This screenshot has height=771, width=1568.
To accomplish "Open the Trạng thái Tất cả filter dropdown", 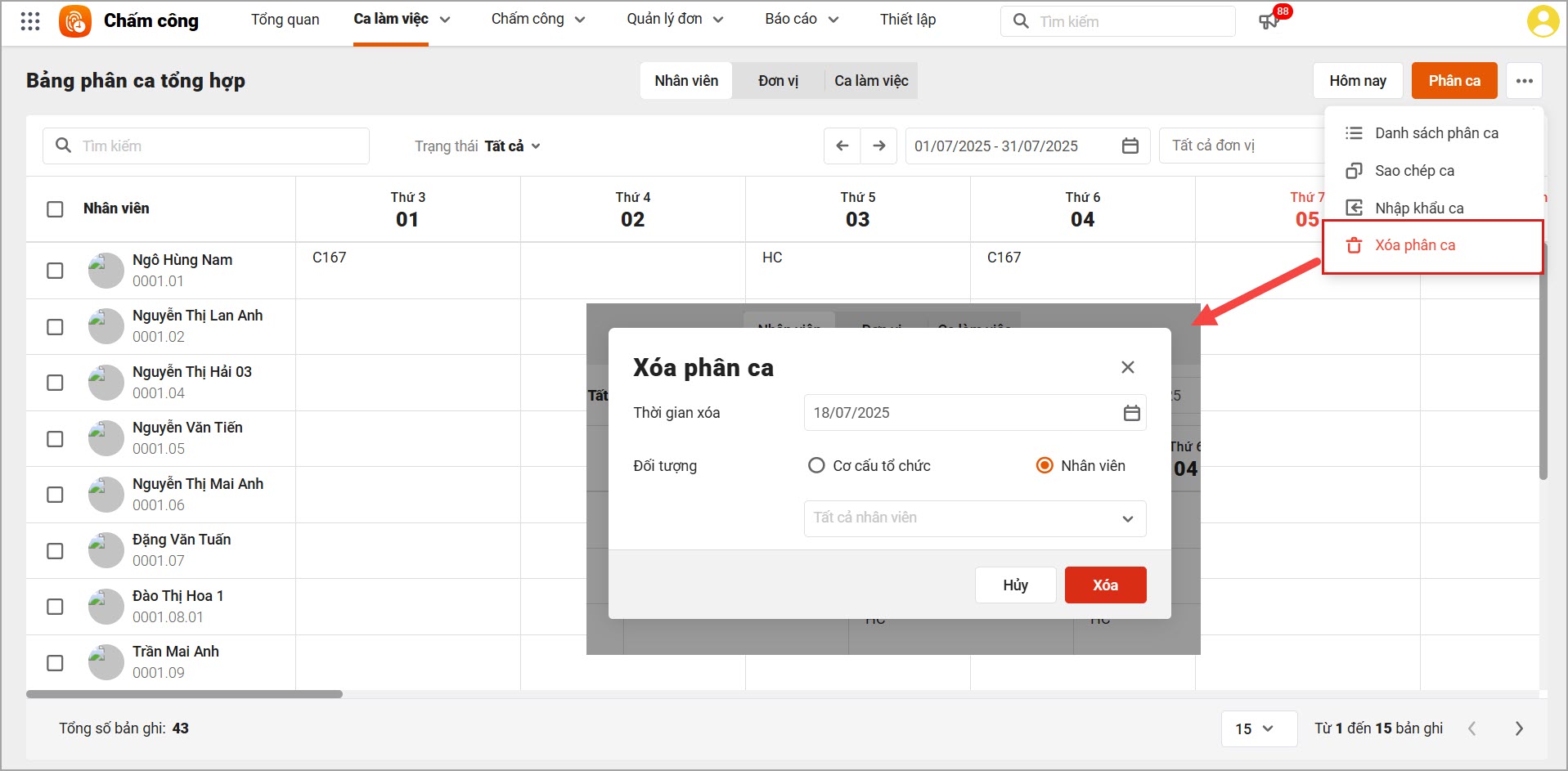I will [478, 146].
